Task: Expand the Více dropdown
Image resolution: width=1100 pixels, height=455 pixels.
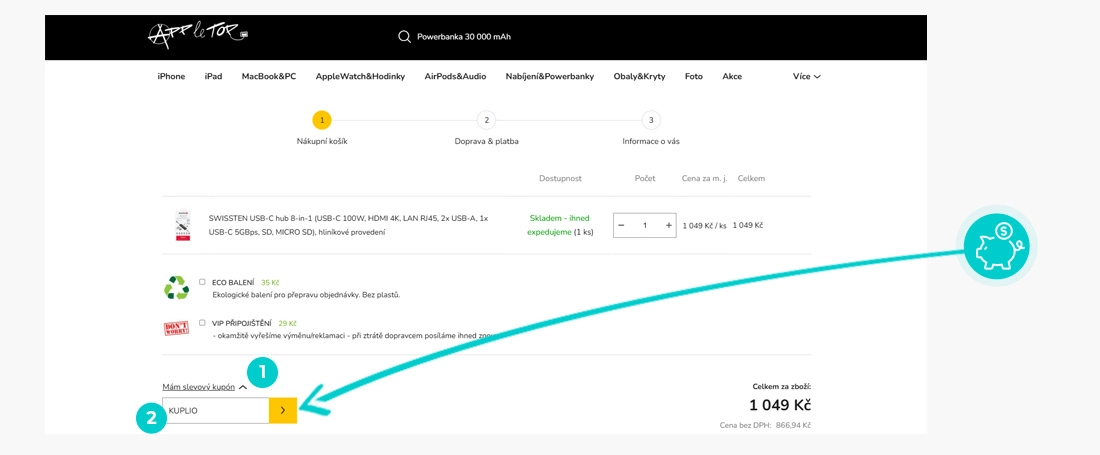Action: [x=807, y=76]
